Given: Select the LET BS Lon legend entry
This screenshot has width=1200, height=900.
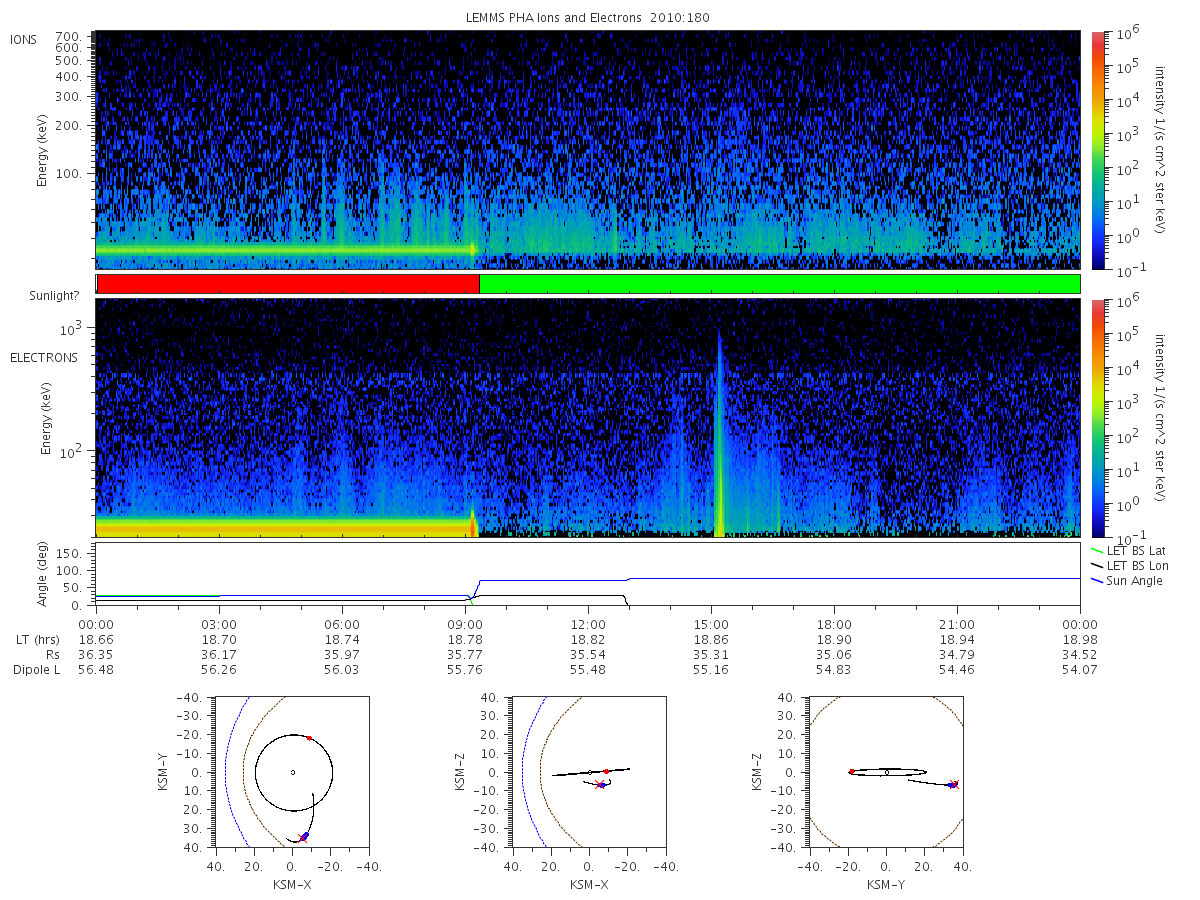Looking at the screenshot, I should click(1129, 565).
